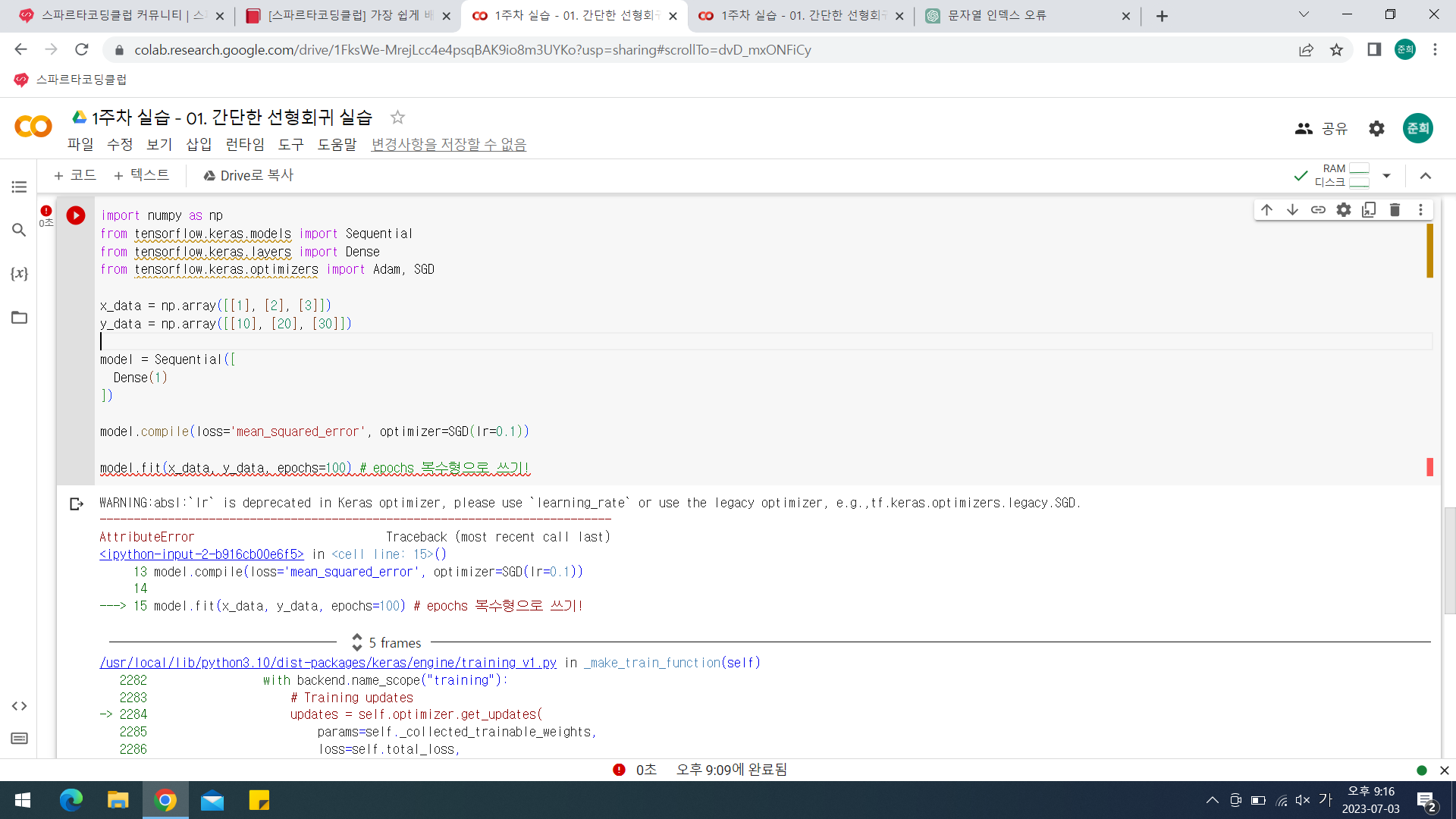
Task: Add a text cell
Action: [141, 175]
